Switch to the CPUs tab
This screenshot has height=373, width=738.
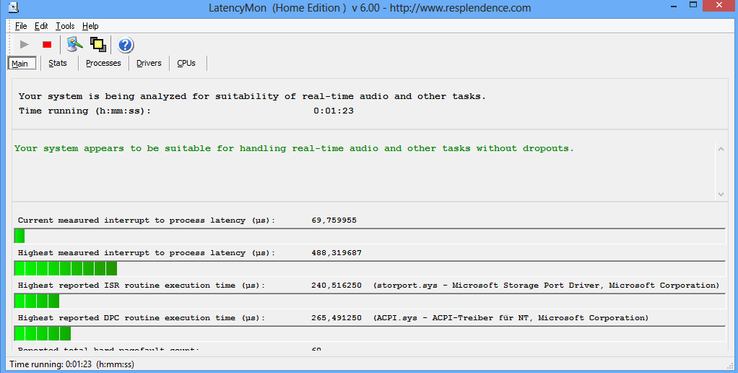(186, 63)
